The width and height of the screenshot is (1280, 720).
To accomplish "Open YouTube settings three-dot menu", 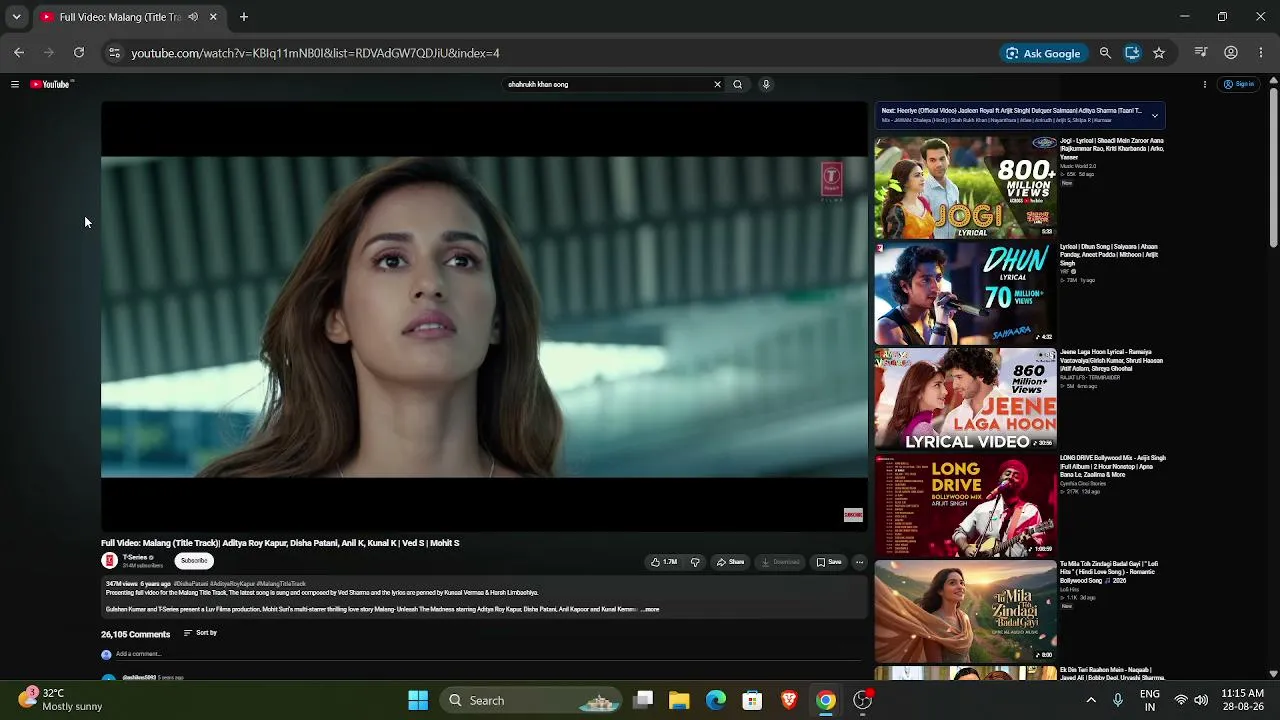I will pyautogui.click(x=1205, y=85).
